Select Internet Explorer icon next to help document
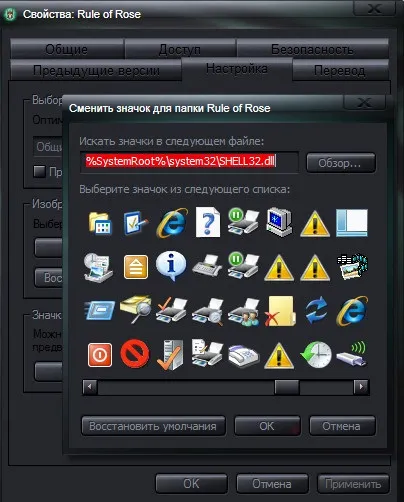Viewport: 404px width, 502px height. coord(172,223)
